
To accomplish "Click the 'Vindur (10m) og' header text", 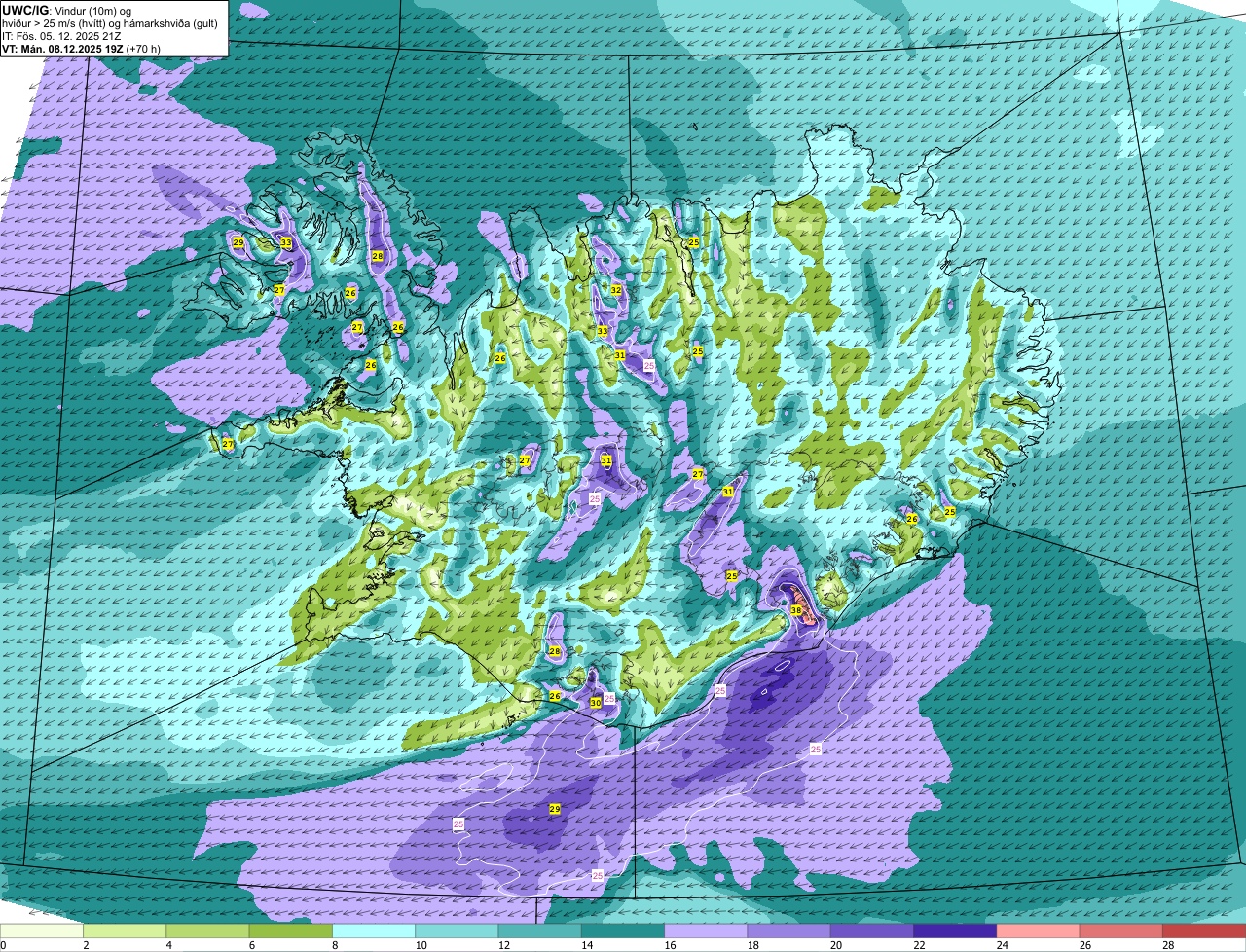I will 92,11.
